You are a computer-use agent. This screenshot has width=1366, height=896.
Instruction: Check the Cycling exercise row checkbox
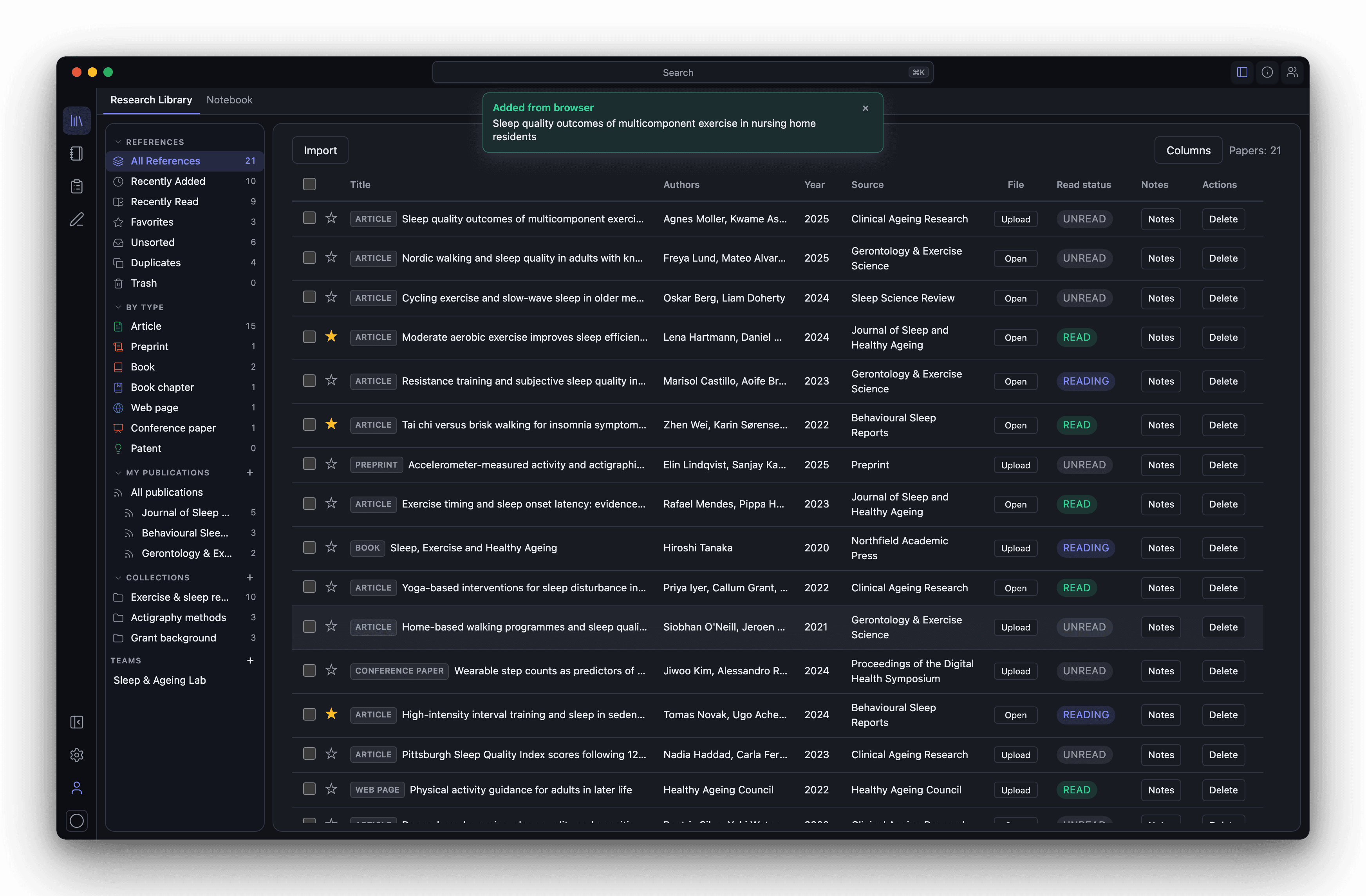point(309,297)
